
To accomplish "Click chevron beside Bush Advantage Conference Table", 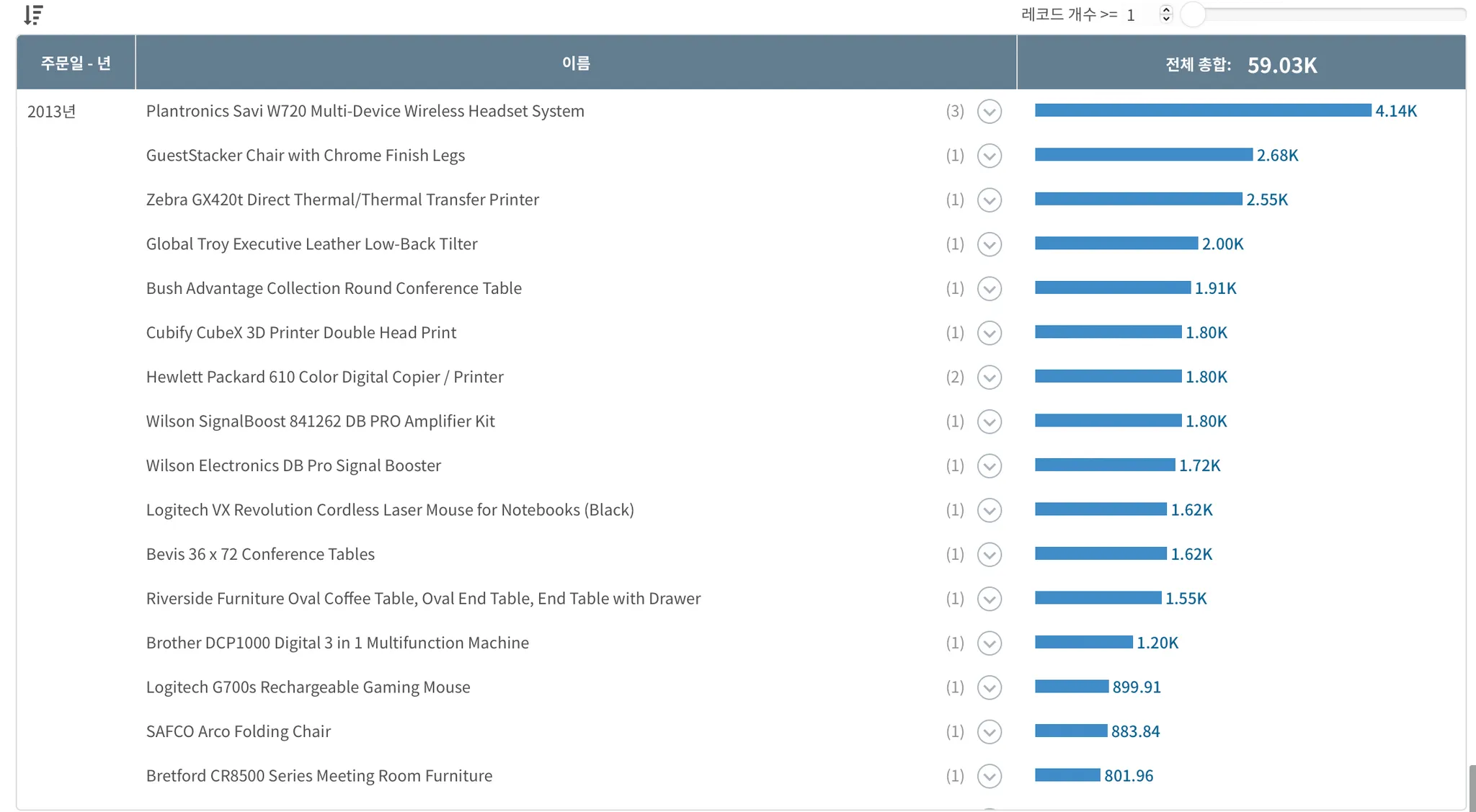I will [989, 289].
